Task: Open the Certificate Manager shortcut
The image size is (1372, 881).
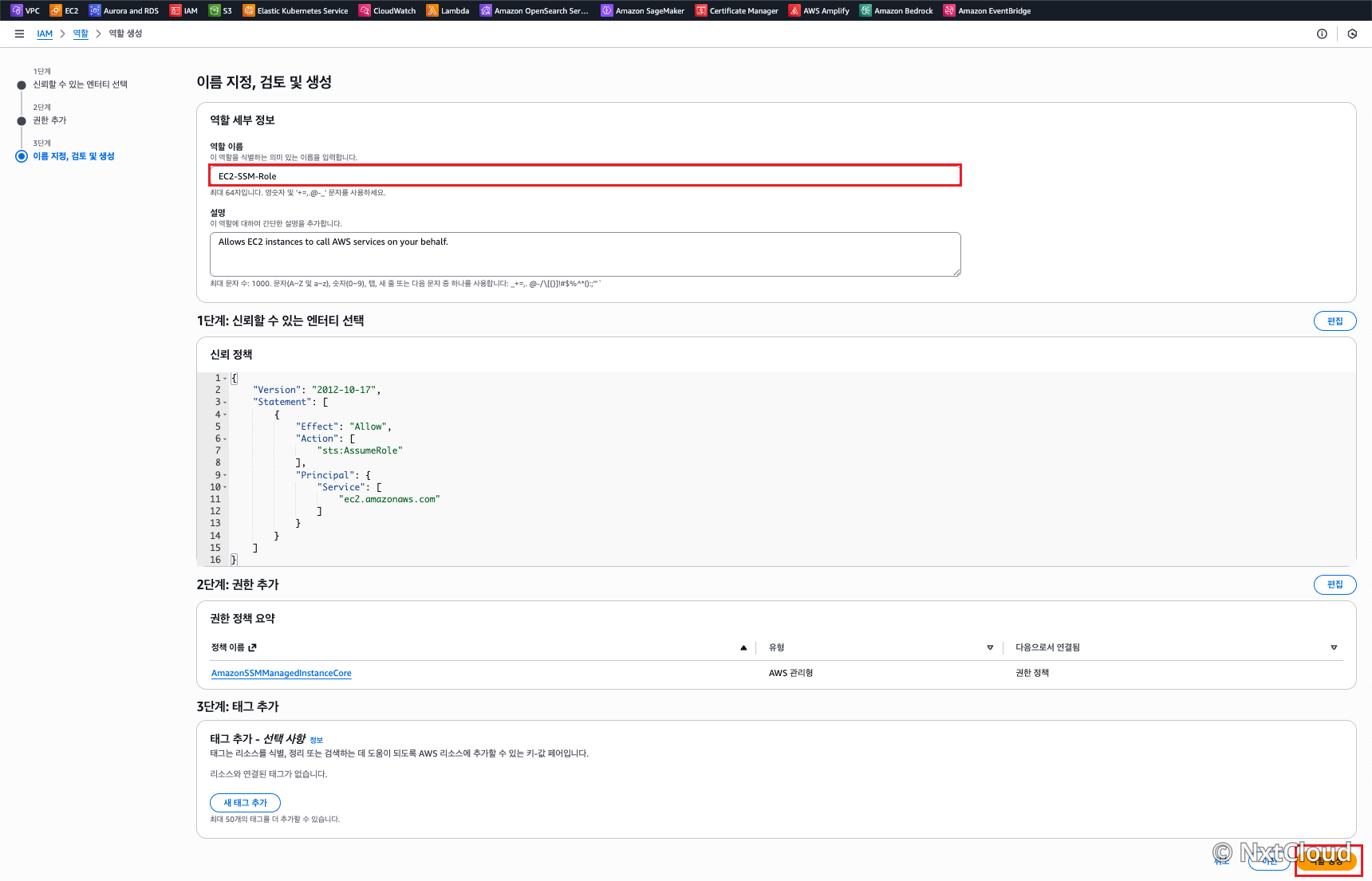Action: pyautogui.click(x=737, y=10)
